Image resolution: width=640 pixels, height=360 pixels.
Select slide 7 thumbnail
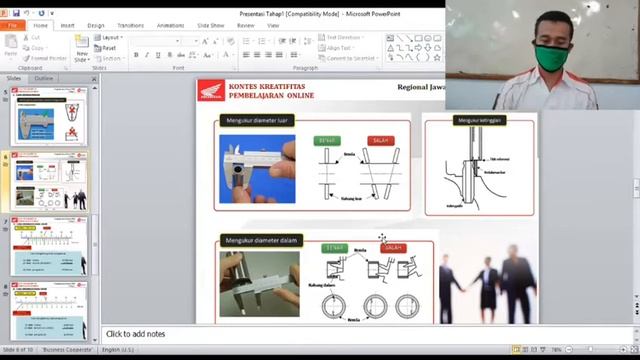point(49,246)
